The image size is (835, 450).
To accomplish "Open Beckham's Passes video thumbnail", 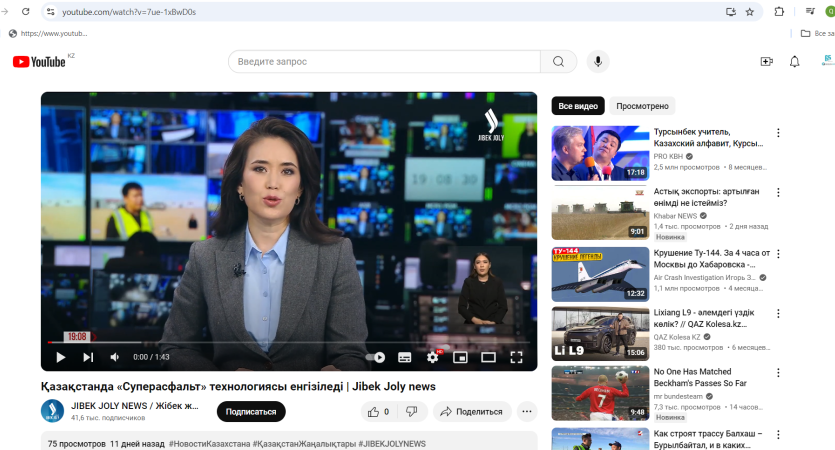I will [600, 393].
